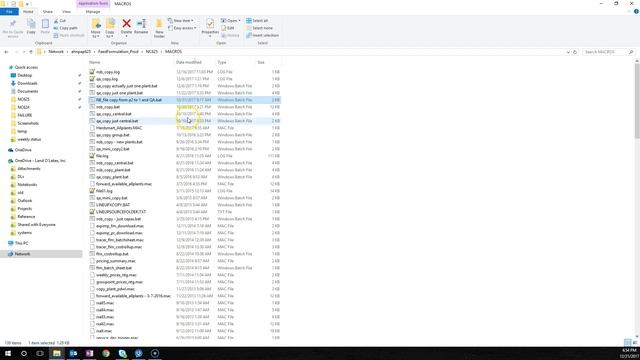Image resolution: width=640 pixels, height=360 pixels.
Task: Click History in the Open group
Action: tap(231, 36)
